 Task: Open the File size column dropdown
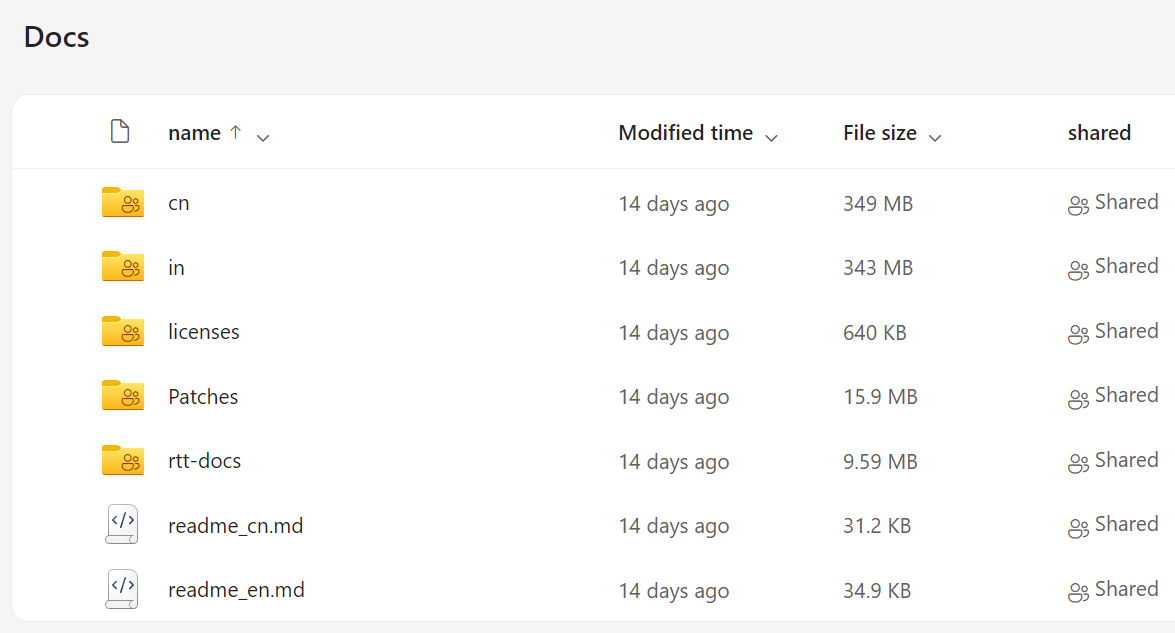click(x=934, y=138)
